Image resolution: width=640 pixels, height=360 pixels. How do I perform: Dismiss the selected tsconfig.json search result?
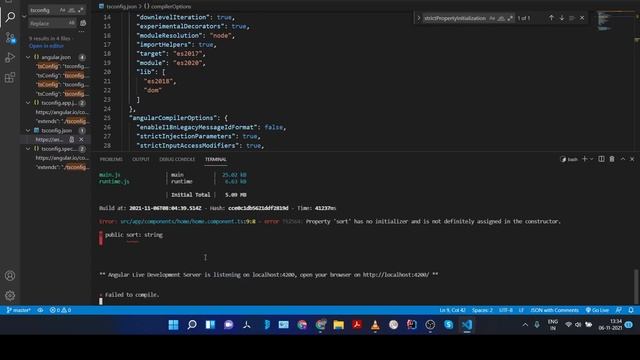(81, 140)
